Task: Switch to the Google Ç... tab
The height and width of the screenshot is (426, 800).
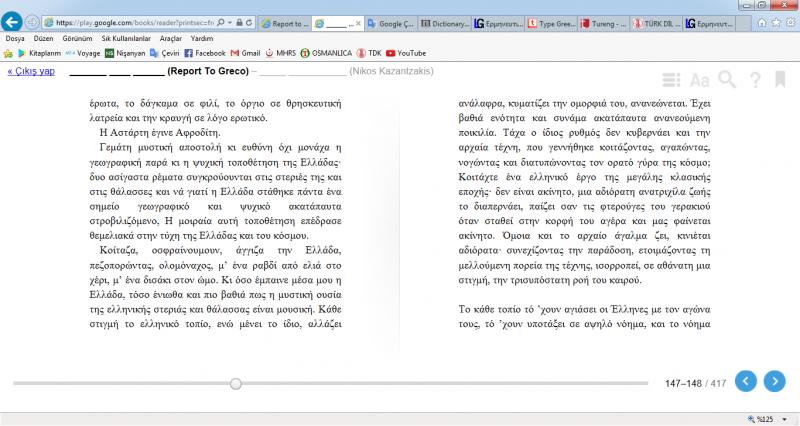Action: pos(390,23)
